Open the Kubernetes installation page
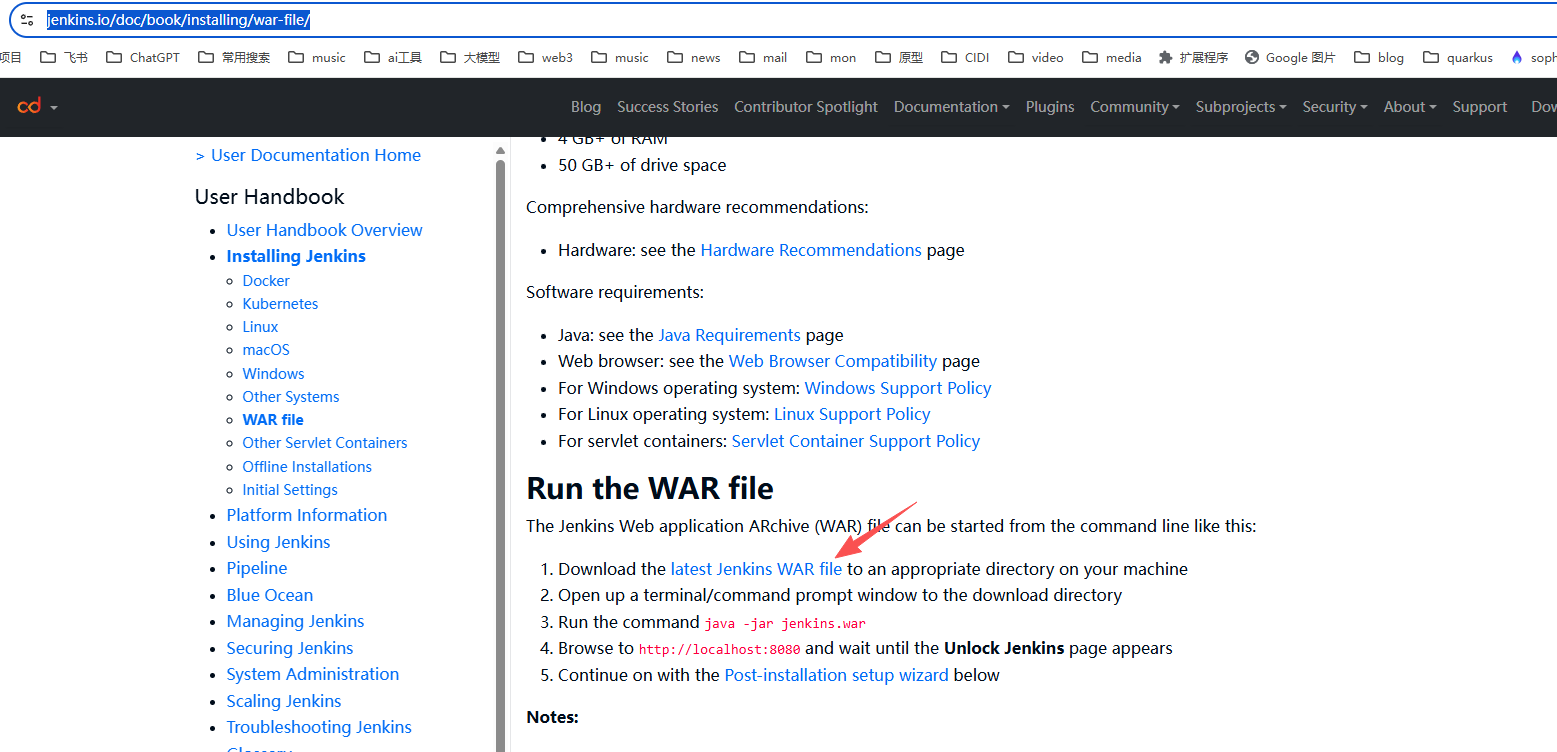The image size is (1557, 752). (x=280, y=304)
